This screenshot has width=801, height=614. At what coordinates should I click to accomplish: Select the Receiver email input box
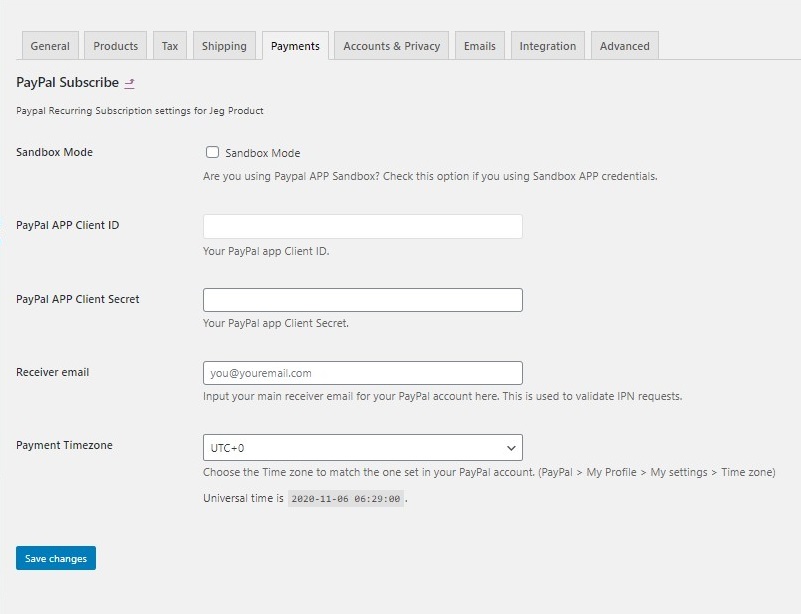(362, 373)
